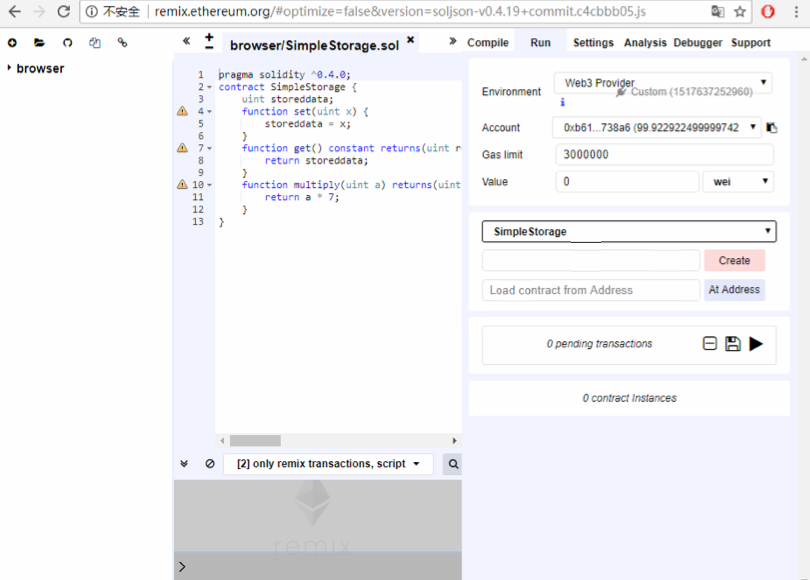The height and width of the screenshot is (580, 810).
Task: Switch to the Settings tab
Action: tap(593, 43)
